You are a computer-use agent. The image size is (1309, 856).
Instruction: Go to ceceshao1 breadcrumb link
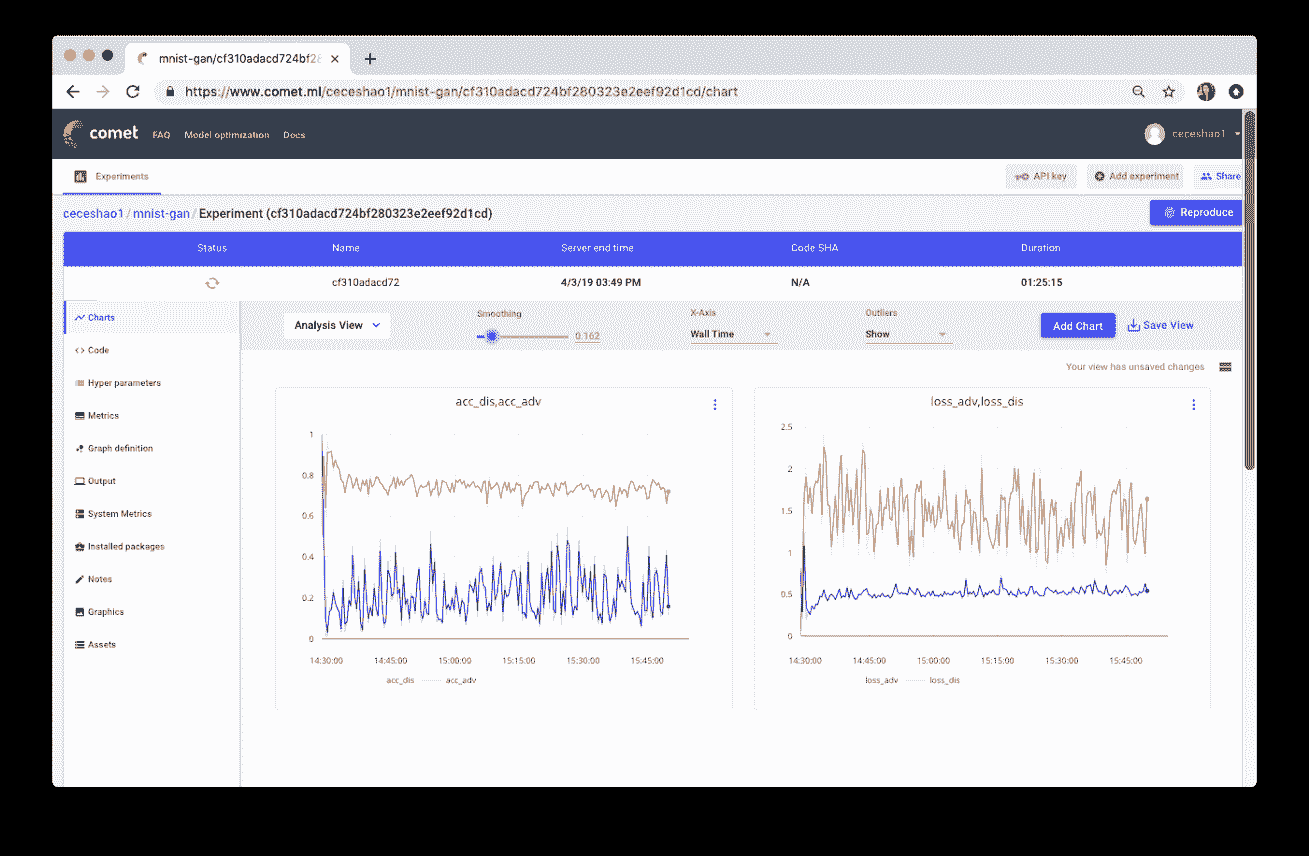pyautogui.click(x=93, y=213)
